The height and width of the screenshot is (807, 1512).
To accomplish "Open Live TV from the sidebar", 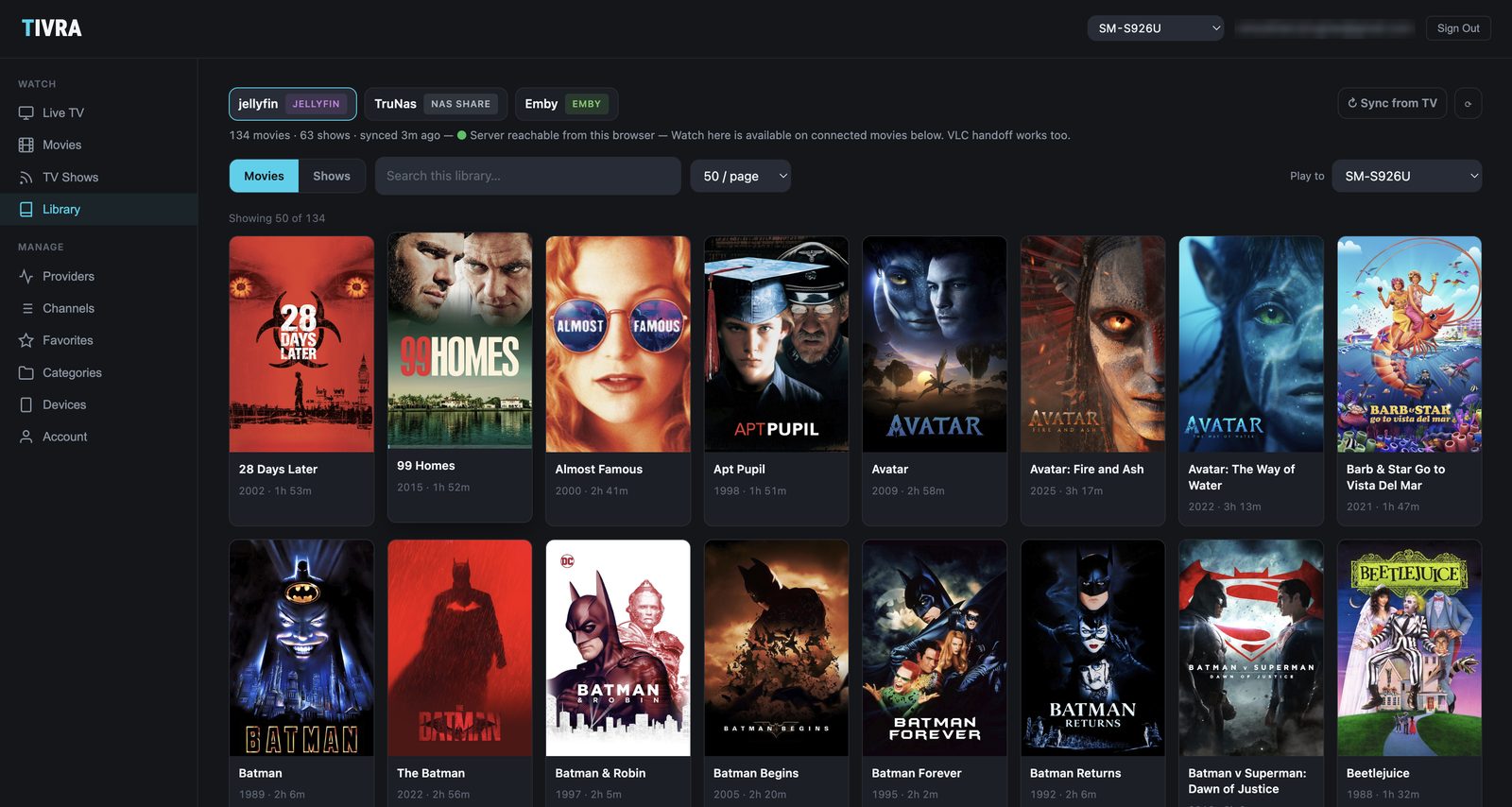I will tap(98, 112).
